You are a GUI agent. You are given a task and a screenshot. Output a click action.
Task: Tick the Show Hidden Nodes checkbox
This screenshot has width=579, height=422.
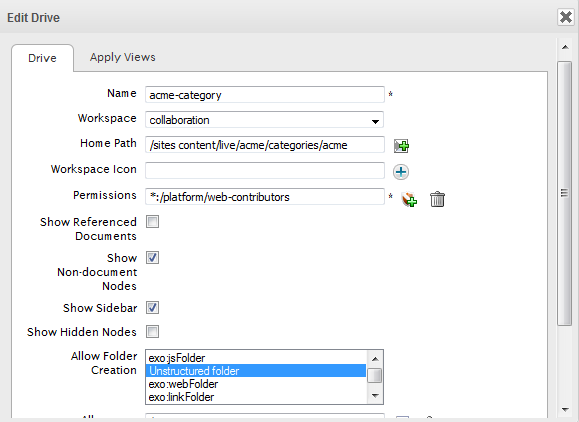coord(152,332)
